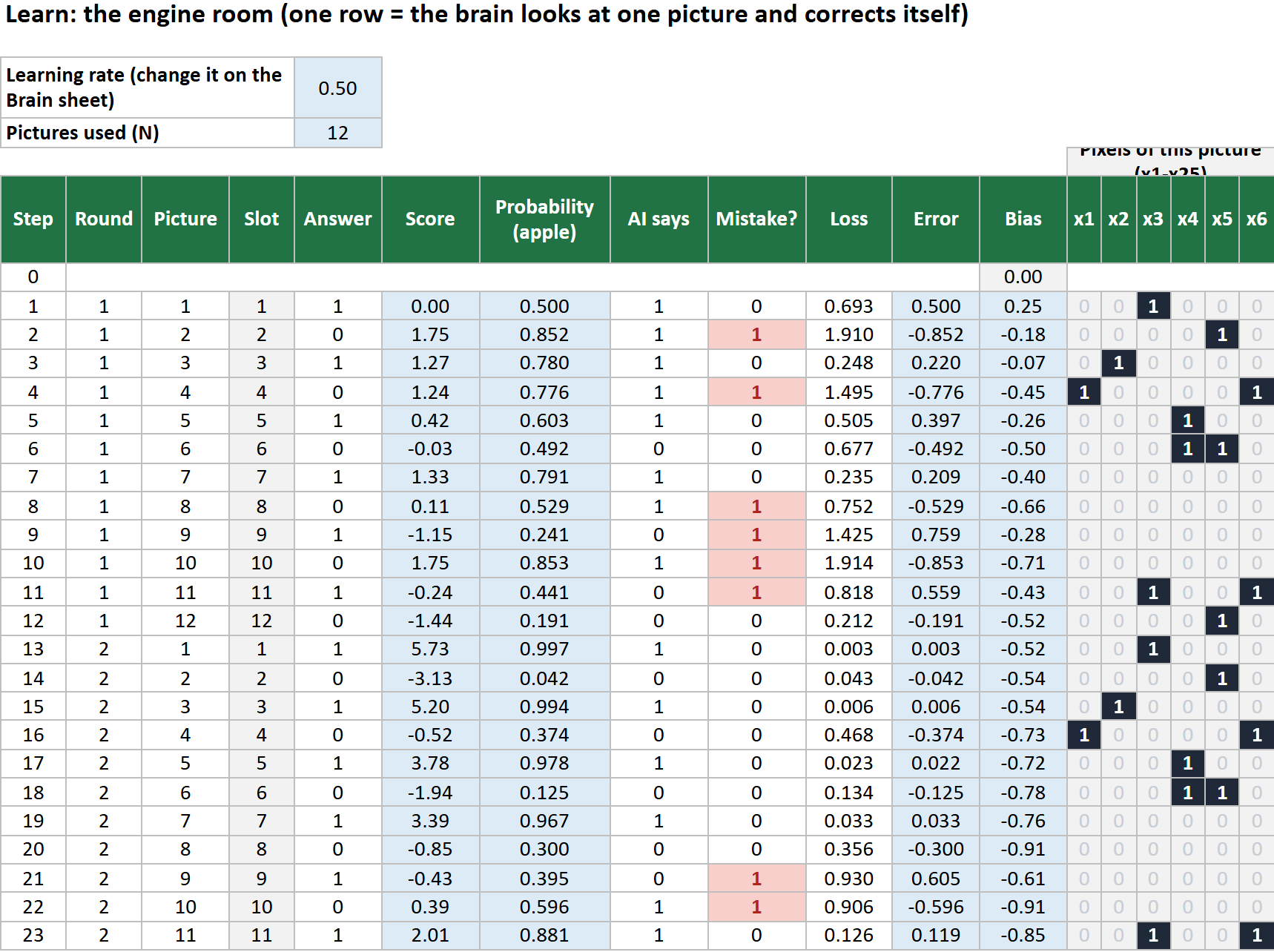Image resolution: width=1274 pixels, height=952 pixels.
Task: Select error cell 0.759 in step 9
Action: (x=936, y=535)
